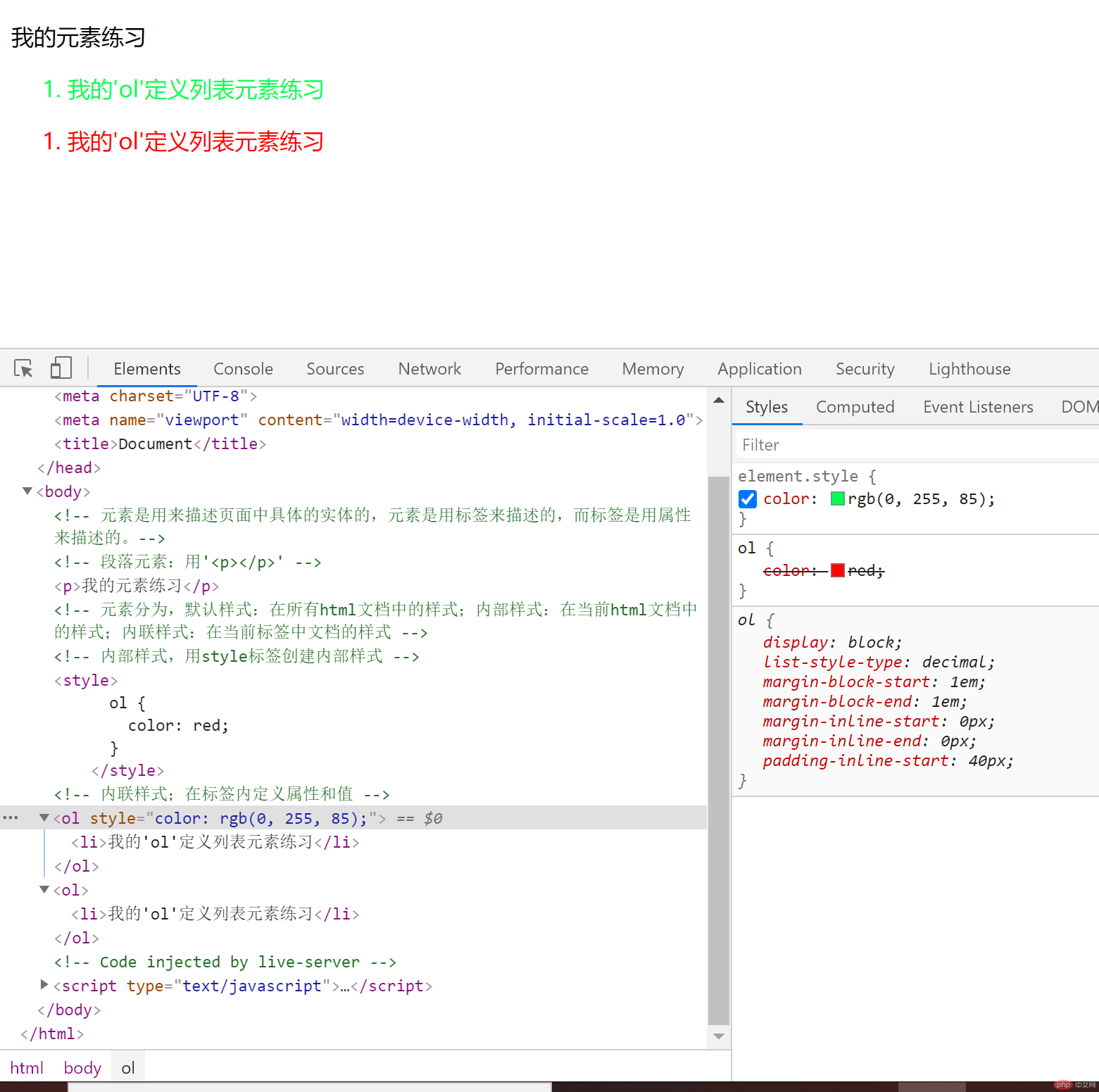
Task: Open the Performance tab
Action: click(x=541, y=368)
